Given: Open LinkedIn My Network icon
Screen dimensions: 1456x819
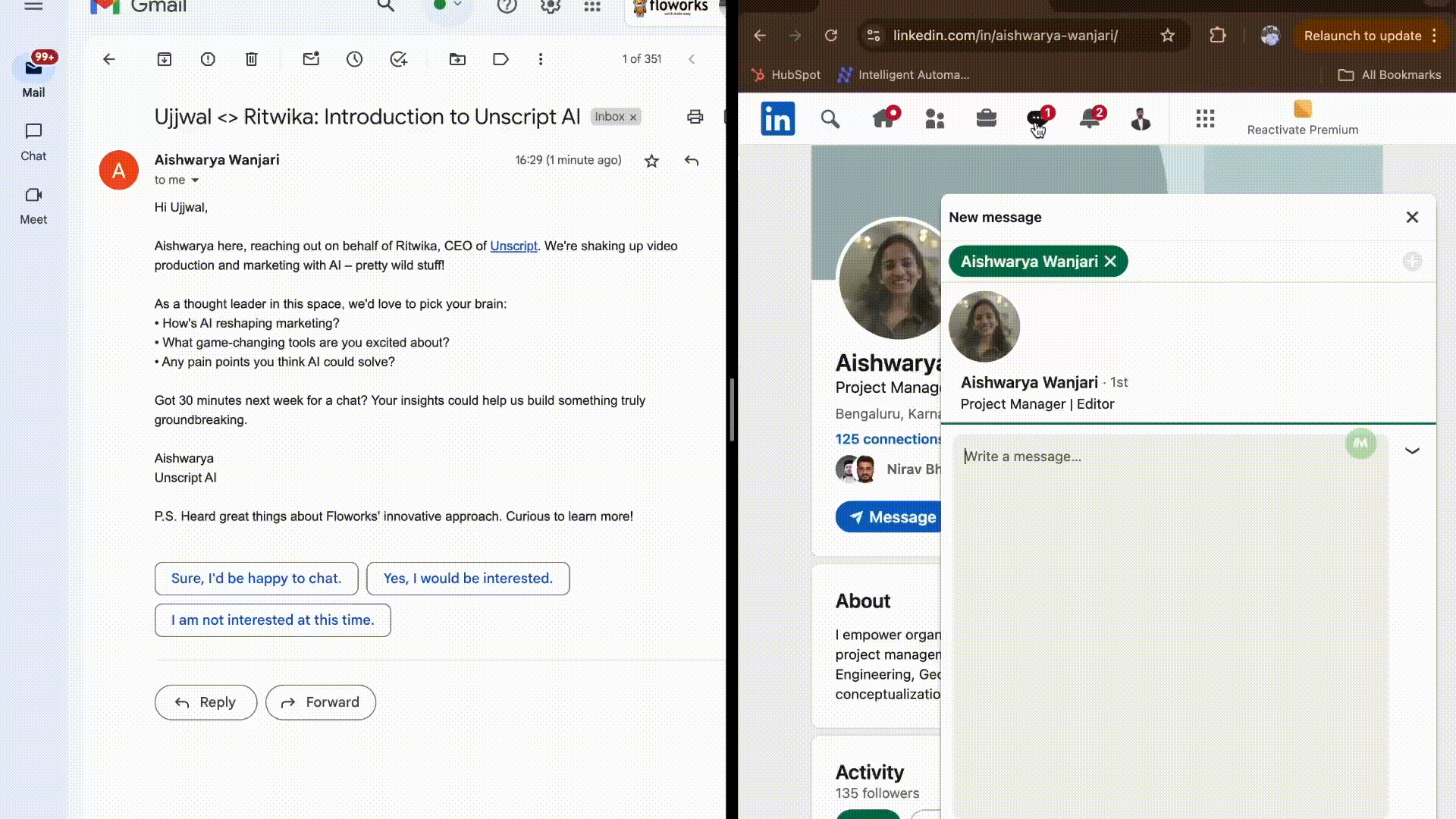Looking at the screenshot, I should point(934,118).
